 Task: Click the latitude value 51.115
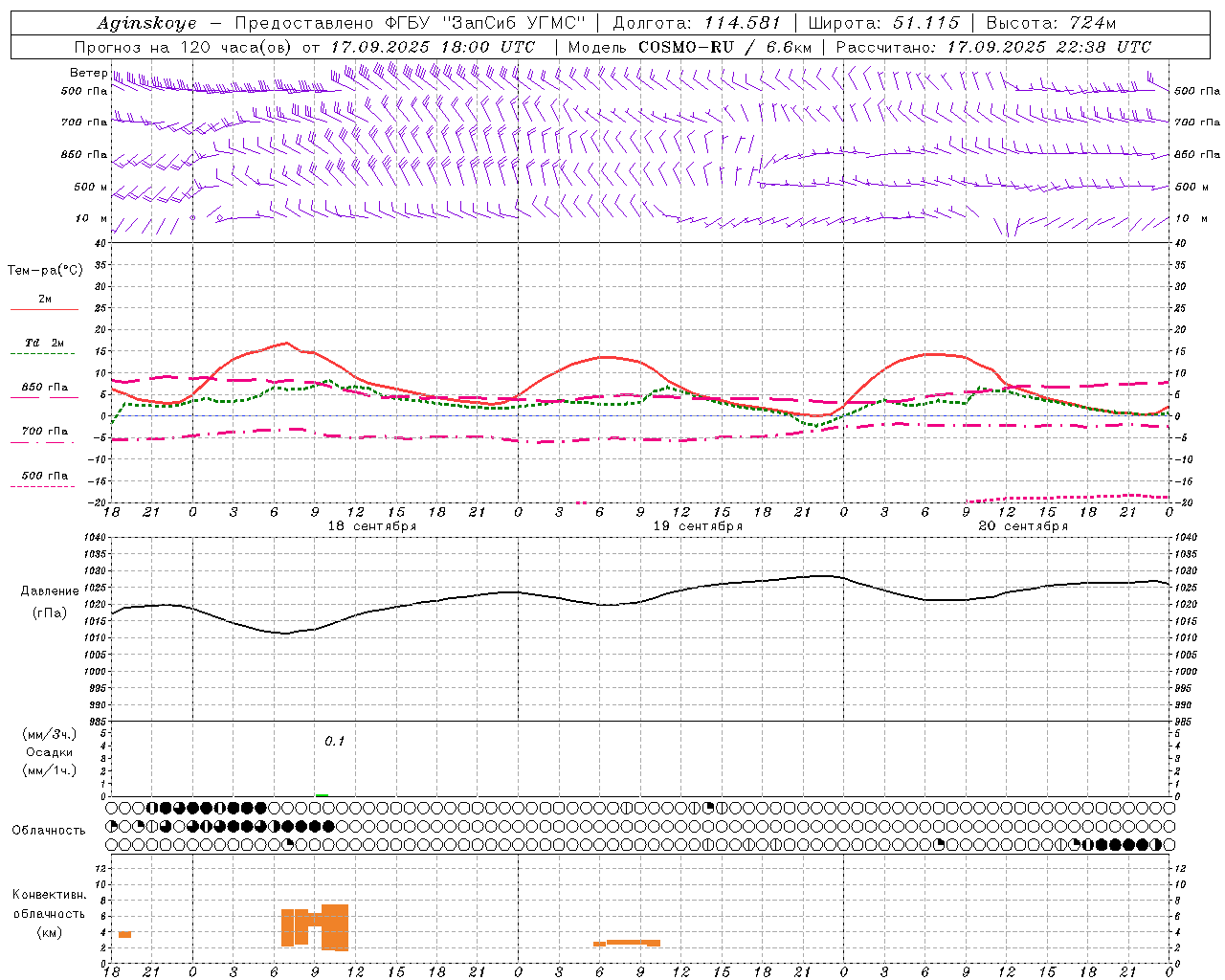925,23
